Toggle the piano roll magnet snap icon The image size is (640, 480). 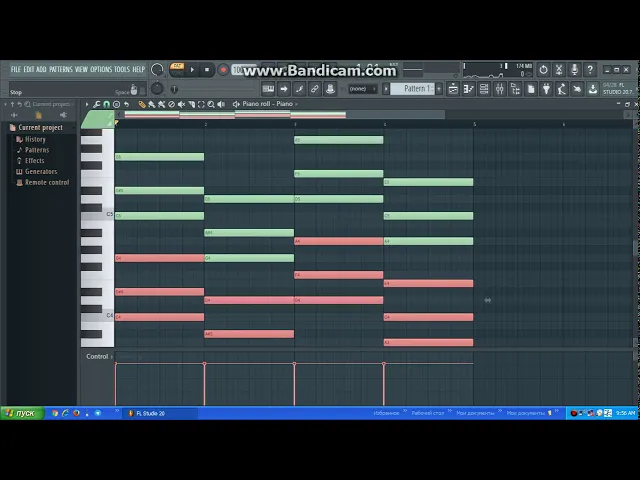[x=107, y=104]
